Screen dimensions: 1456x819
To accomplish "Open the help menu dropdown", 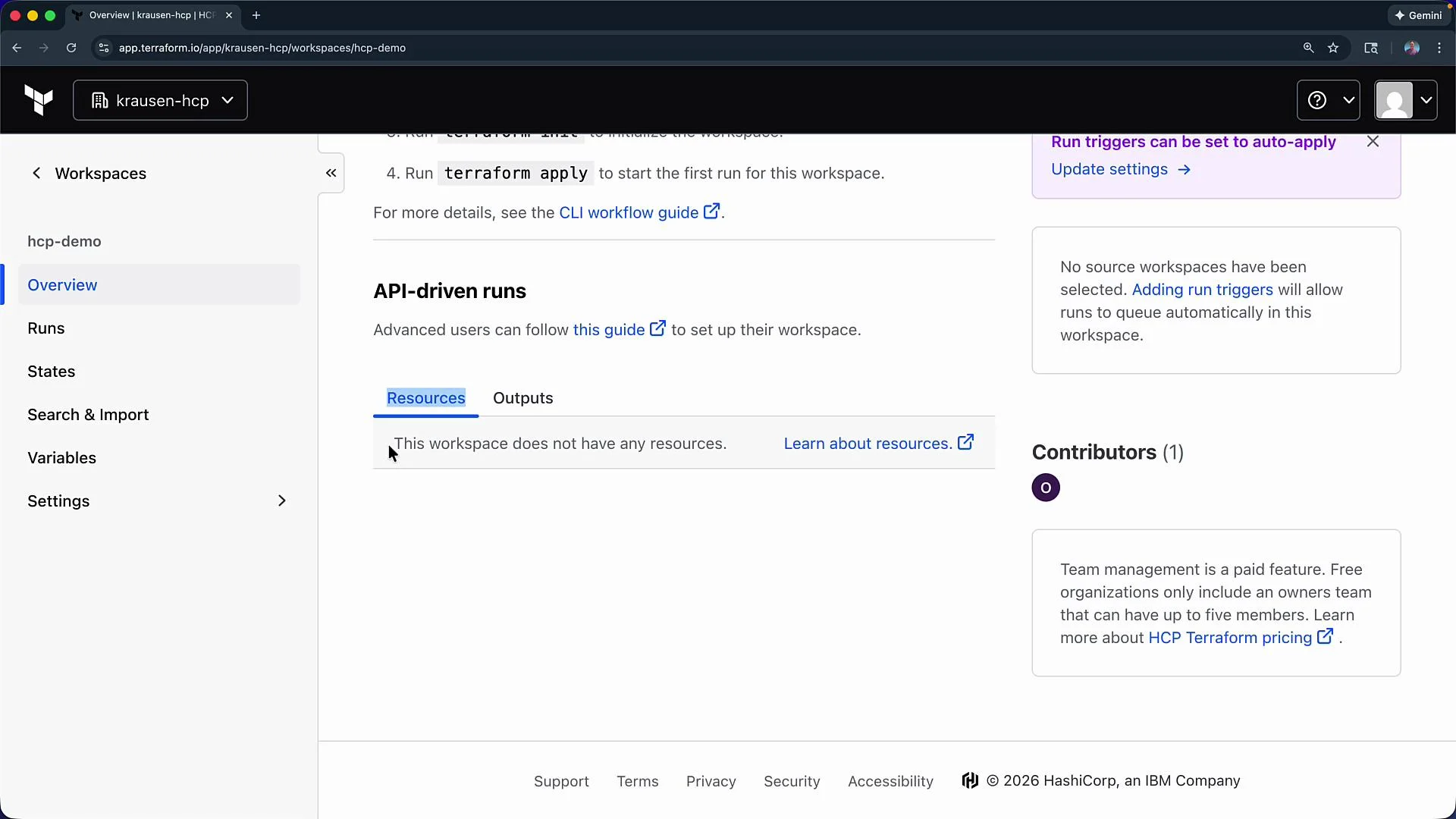I will pyautogui.click(x=1328, y=100).
